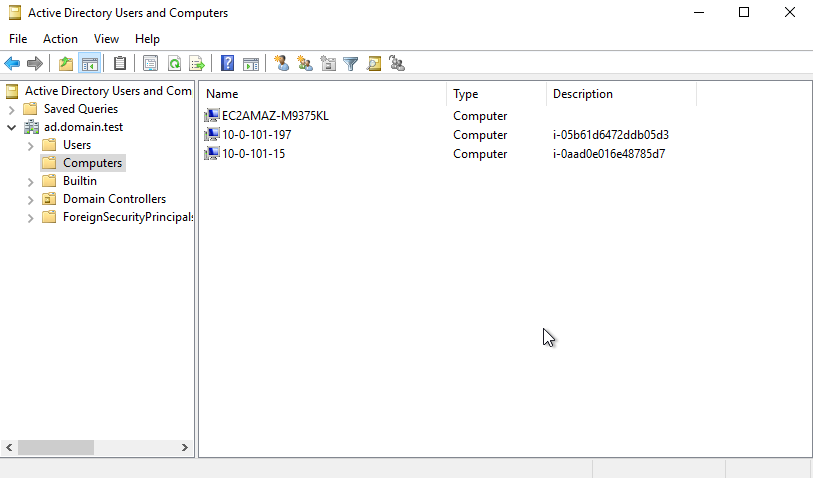Expand the ForeignSecurityPrincipals node
Viewport: 813px width, 478px height.
click(30, 218)
